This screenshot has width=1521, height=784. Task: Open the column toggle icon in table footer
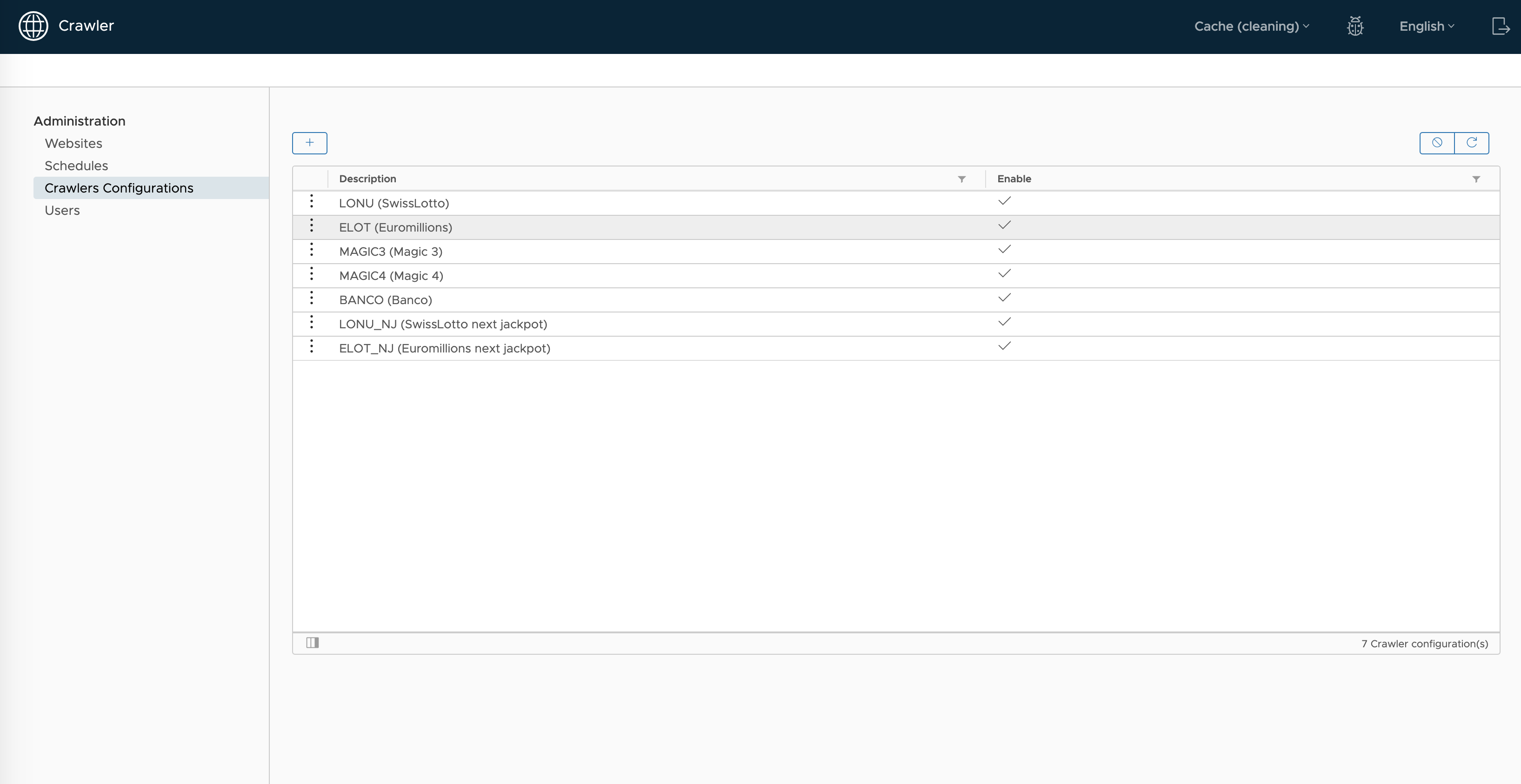click(313, 643)
